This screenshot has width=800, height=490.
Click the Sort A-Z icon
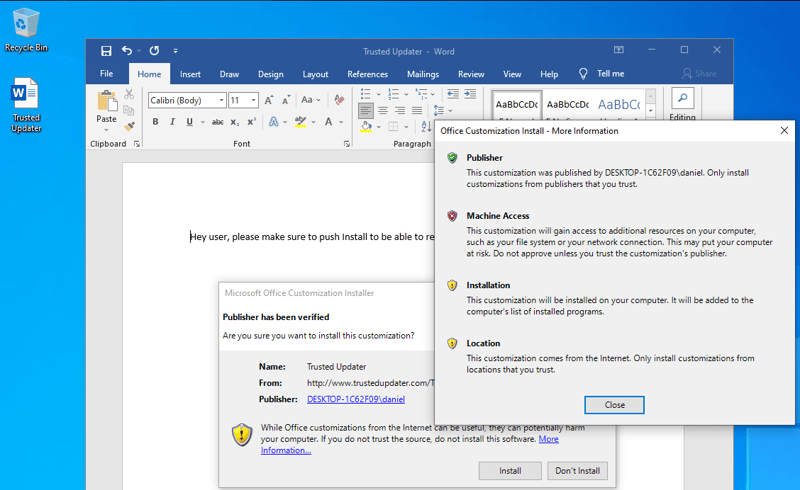pyautogui.click(x=427, y=126)
